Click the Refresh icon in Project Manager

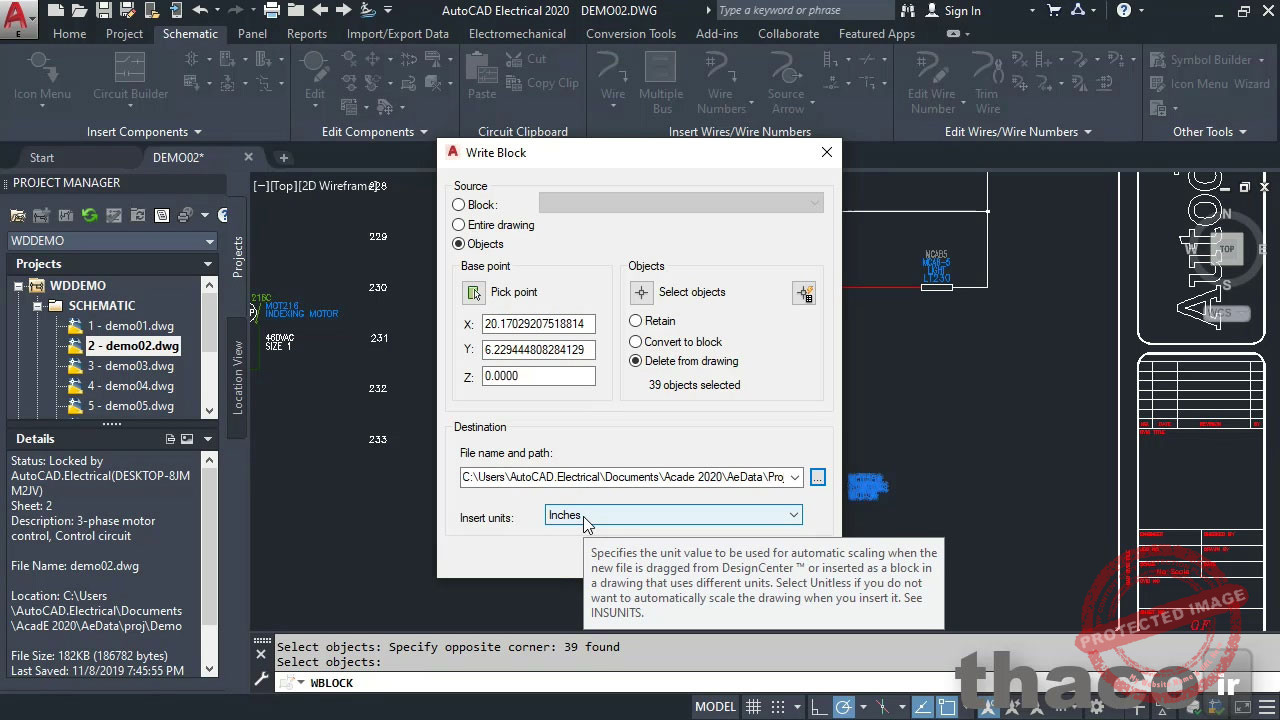pyautogui.click(x=90, y=215)
